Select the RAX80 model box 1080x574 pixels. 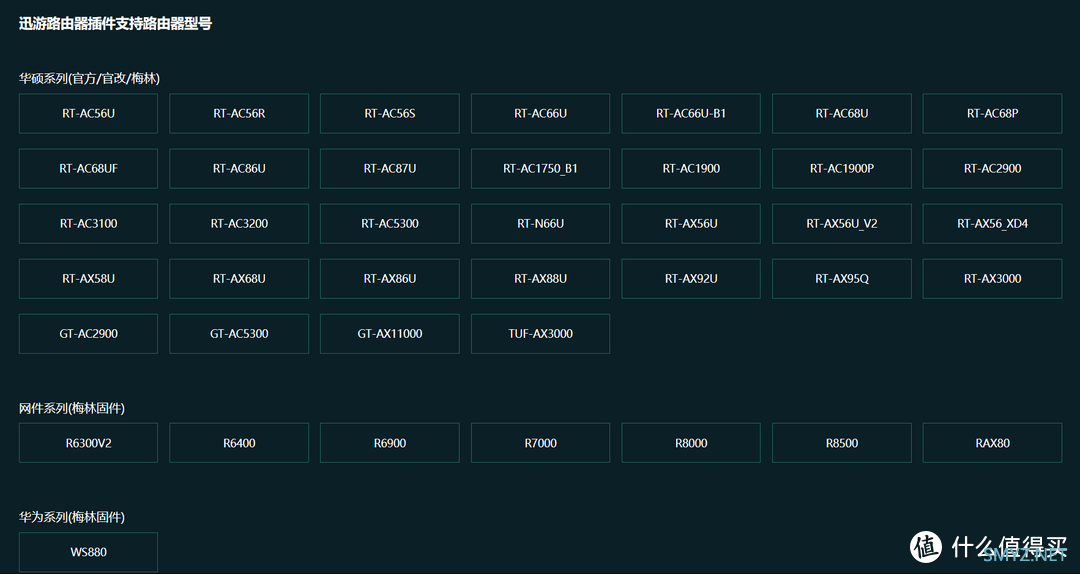(993, 443)
